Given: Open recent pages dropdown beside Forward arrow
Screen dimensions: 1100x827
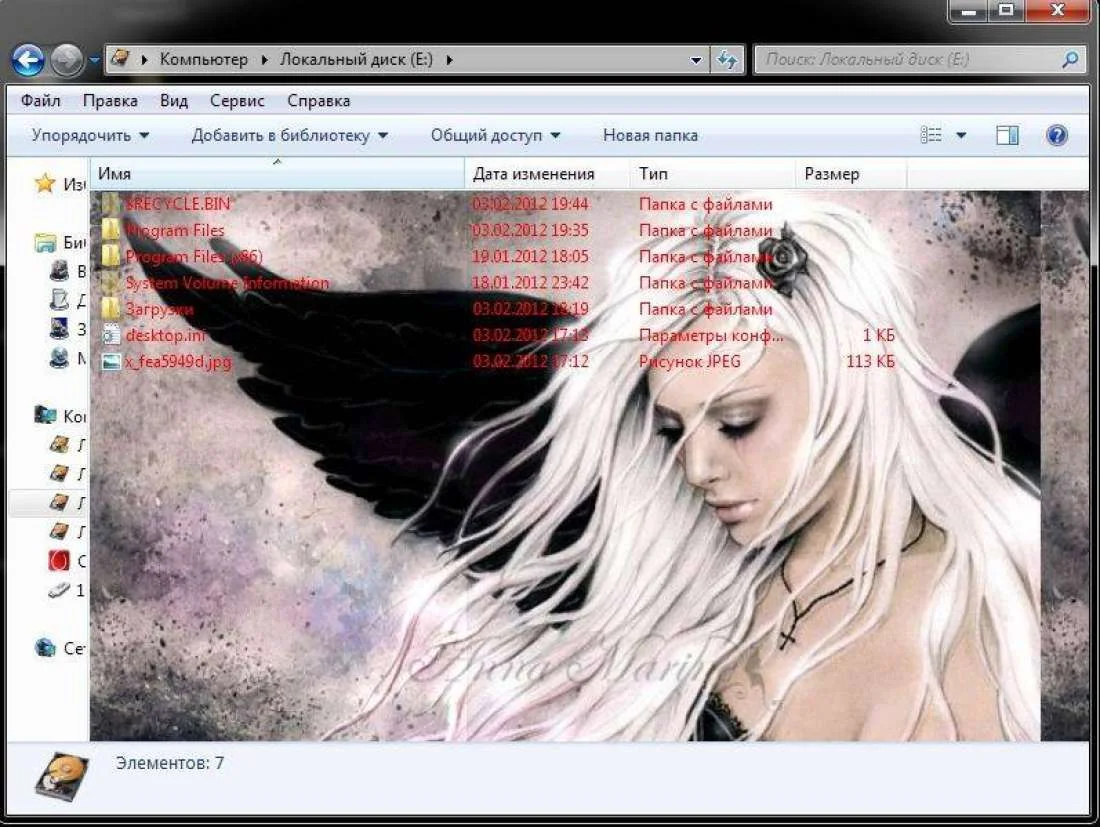Looking at the screenshot, I should click(x=95, y=60).
